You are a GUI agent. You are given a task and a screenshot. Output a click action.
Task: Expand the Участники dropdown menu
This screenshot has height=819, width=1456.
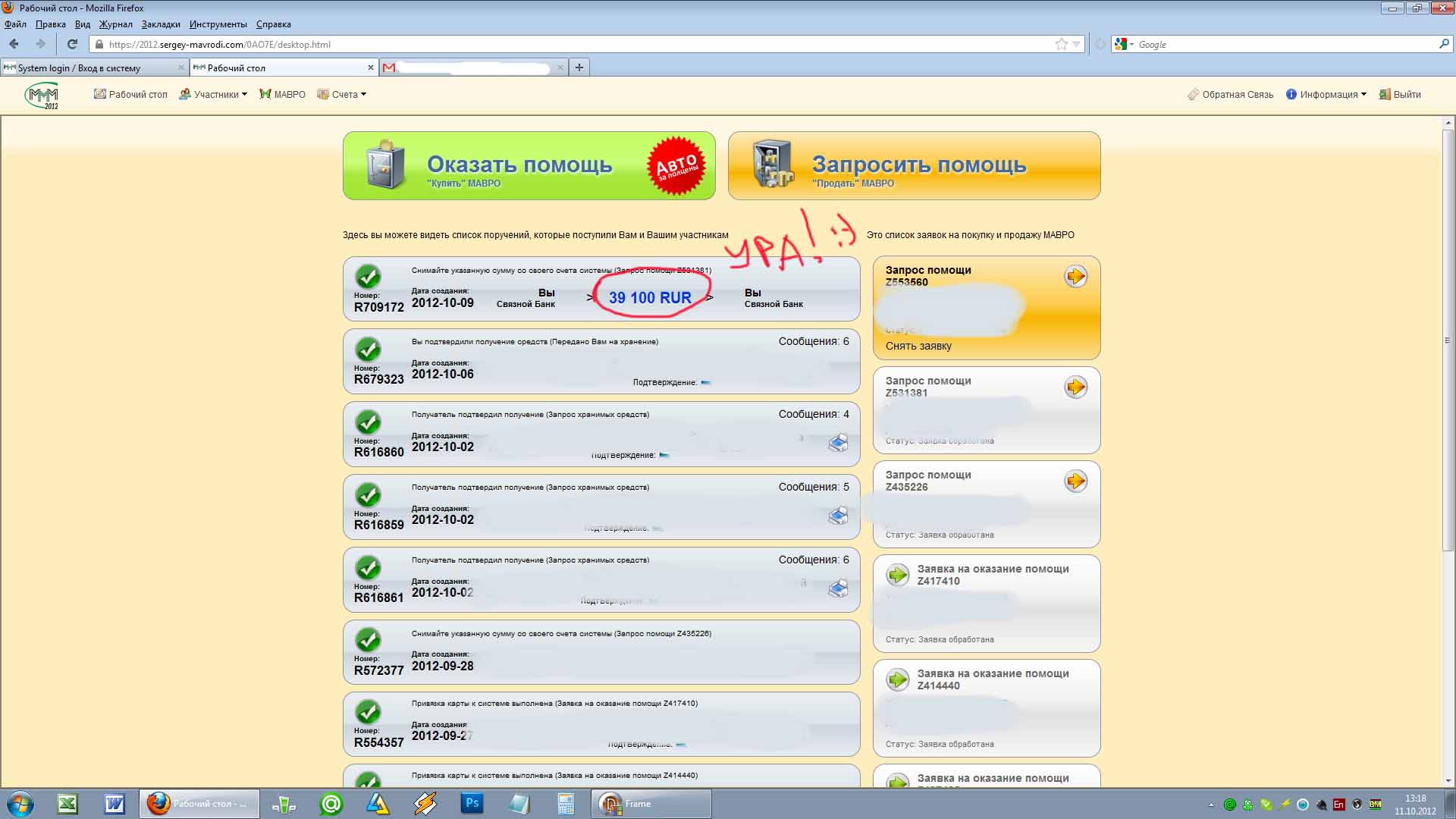coord(213,95)
